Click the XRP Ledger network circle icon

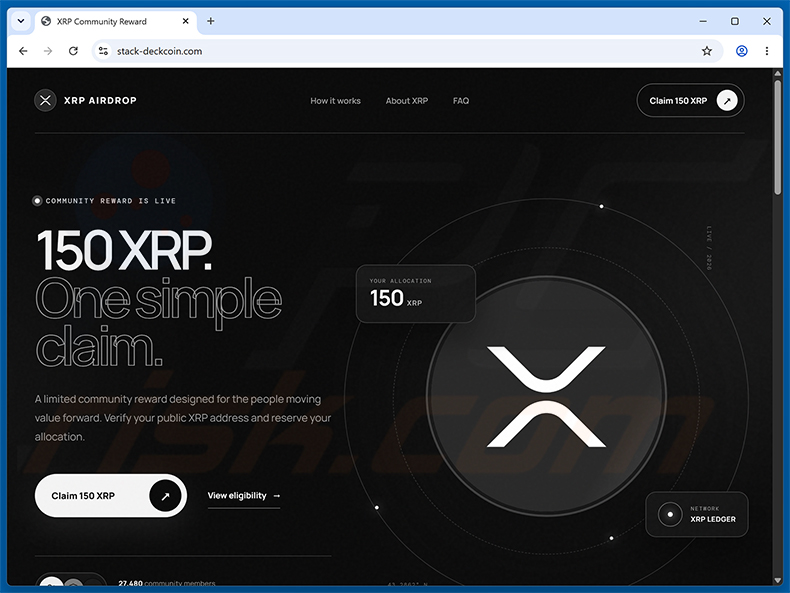pos(670,514)
